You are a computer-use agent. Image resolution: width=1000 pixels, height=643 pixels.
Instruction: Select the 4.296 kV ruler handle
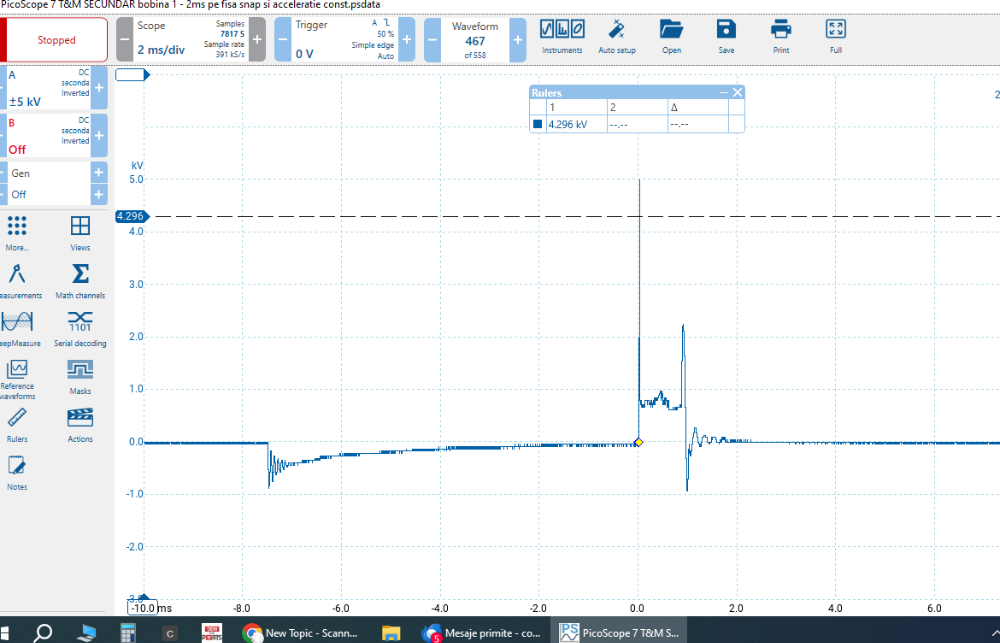(132, 216)
